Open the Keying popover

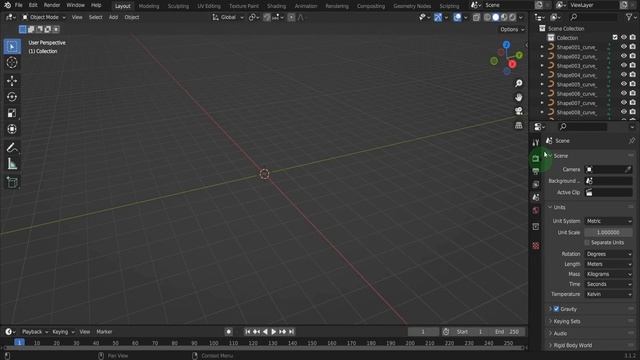pos(63,332)
